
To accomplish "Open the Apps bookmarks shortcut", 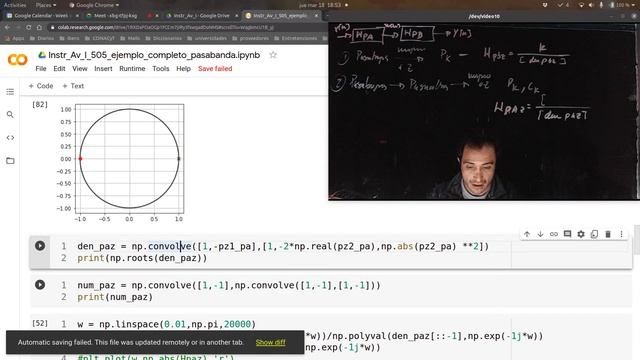I will 15,38.
